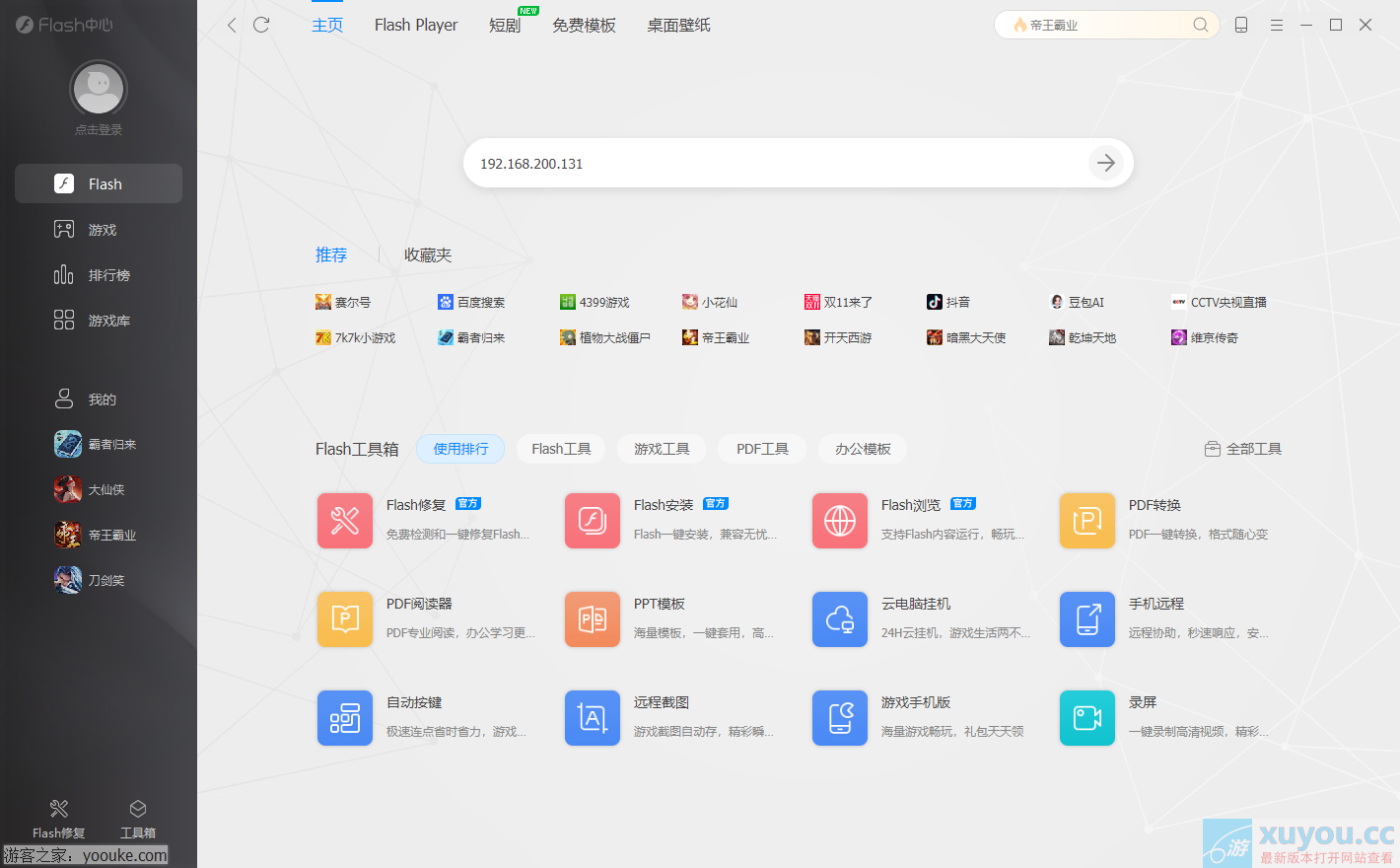
Task: Filter toolbox by PDF工具
Action: (762, 449)
